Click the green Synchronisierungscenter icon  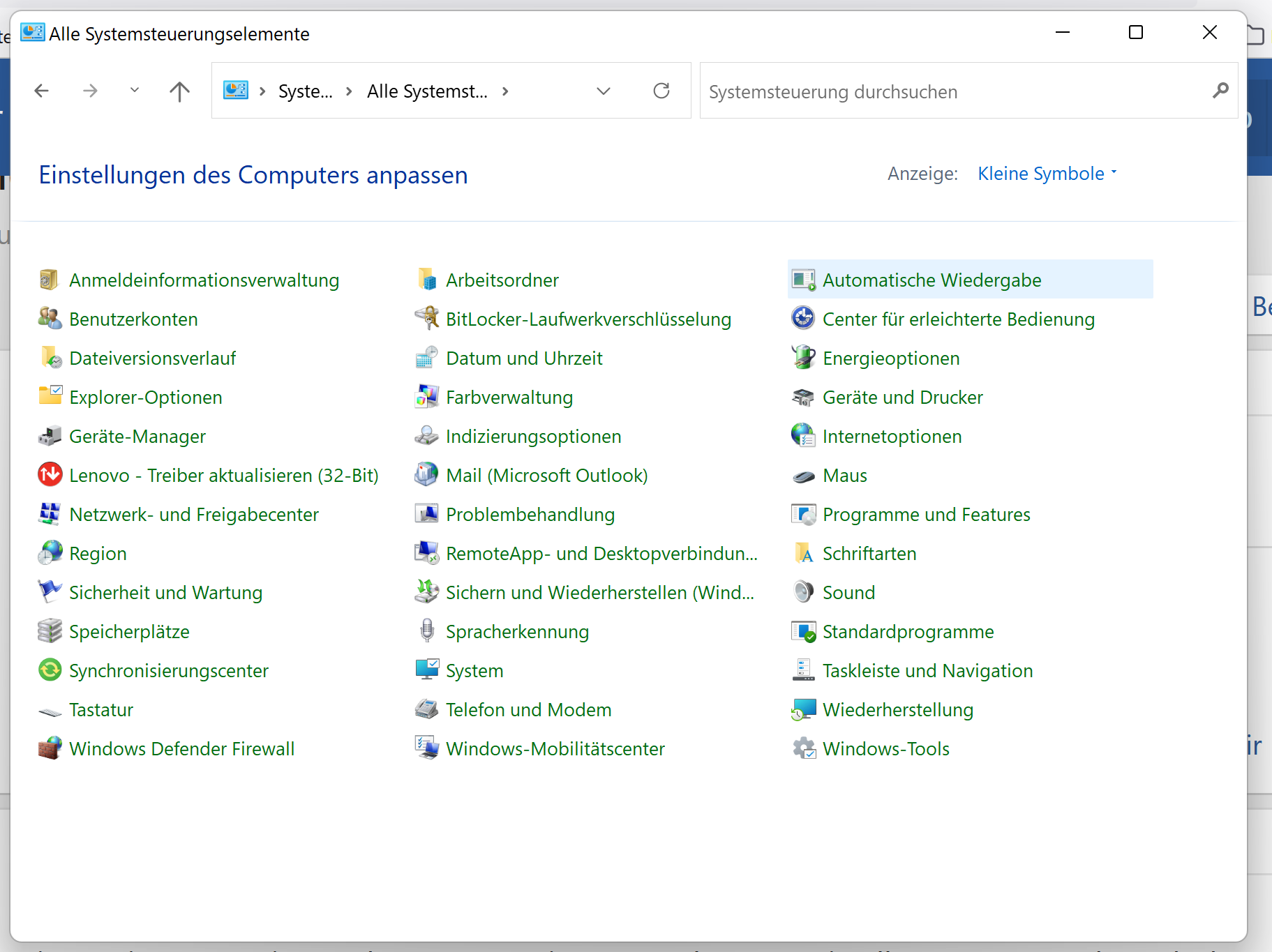(50, 670)
